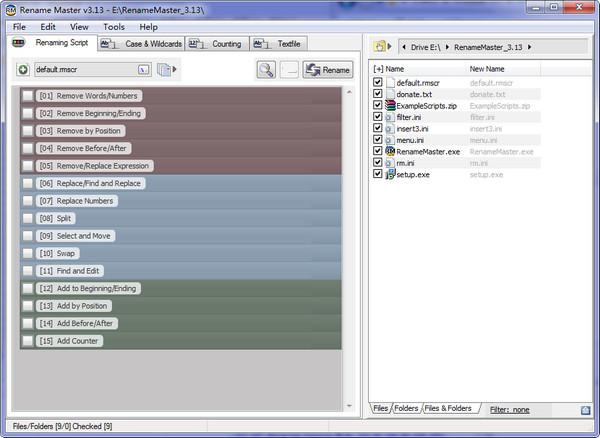Expand the arrow next to Drive E:\
Viewport: 600px width, 438px height.
(447, 47)
